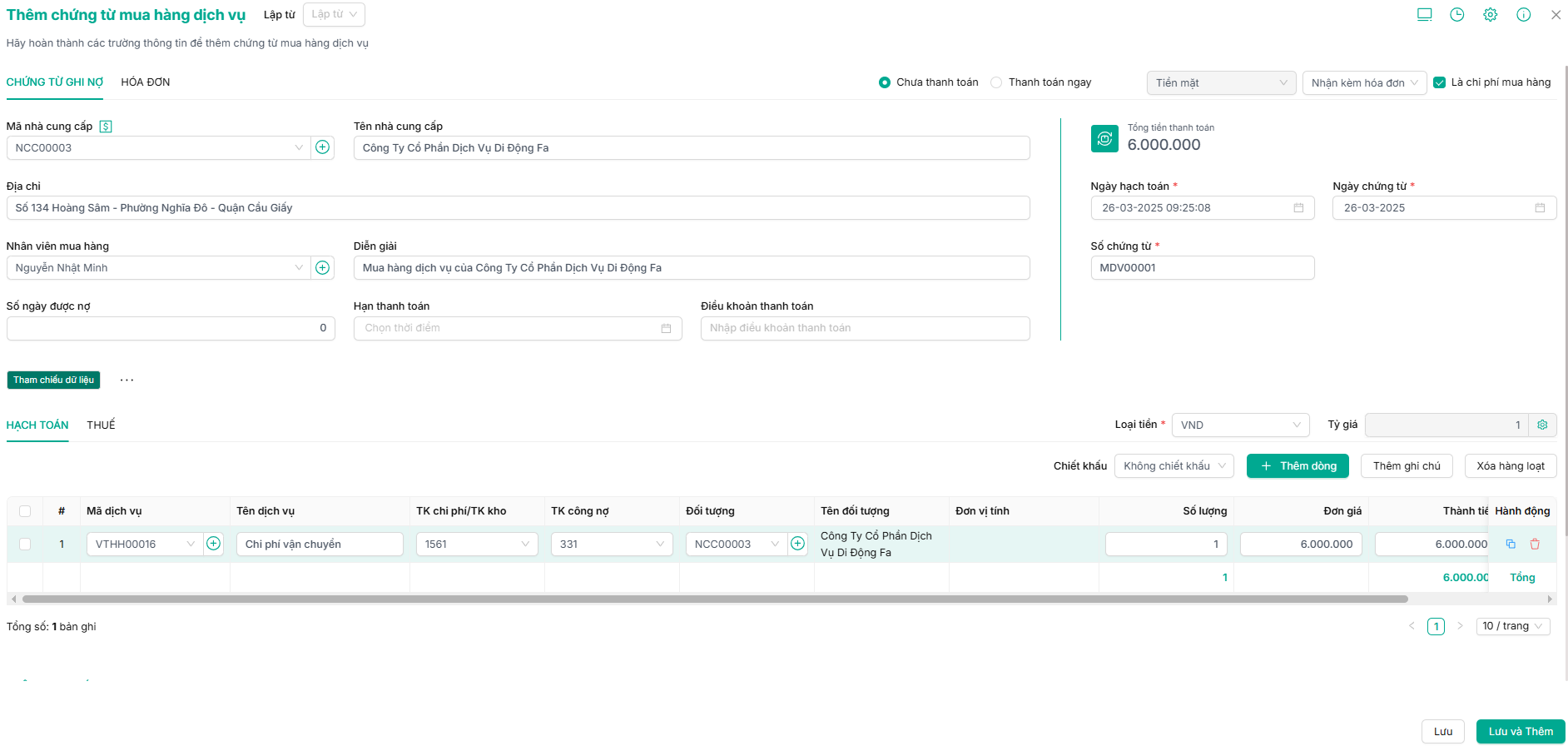The height and width of the screenshot is (746, 1568).
Task: Add new purchasing employee with plus icon
Action: [322, 267]
